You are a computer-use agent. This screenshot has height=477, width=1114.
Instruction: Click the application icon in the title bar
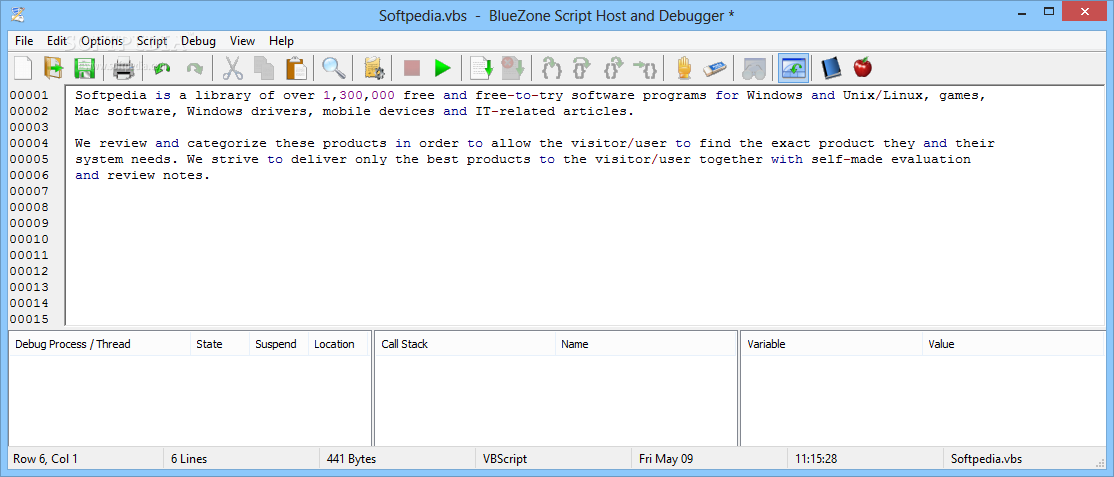tap(19, 13)
